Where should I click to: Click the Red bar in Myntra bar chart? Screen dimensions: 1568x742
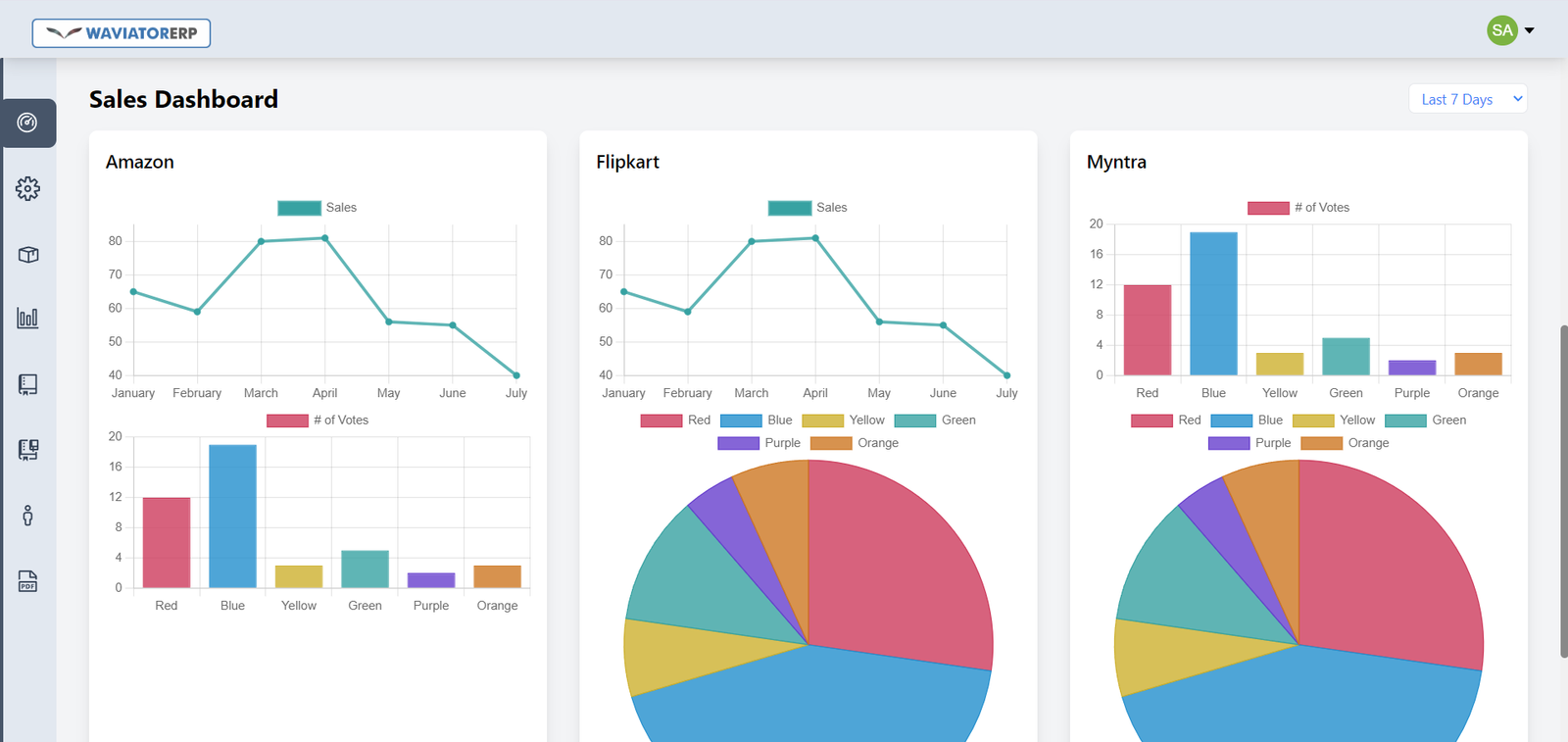click(x=1148, y=330)
